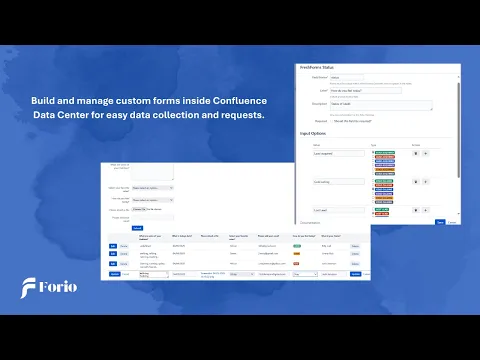The width and height of the screenshot is (480, 360).
Task: Click the dialog scrollbar's down arrow
Action: click(x=459, y=214)
